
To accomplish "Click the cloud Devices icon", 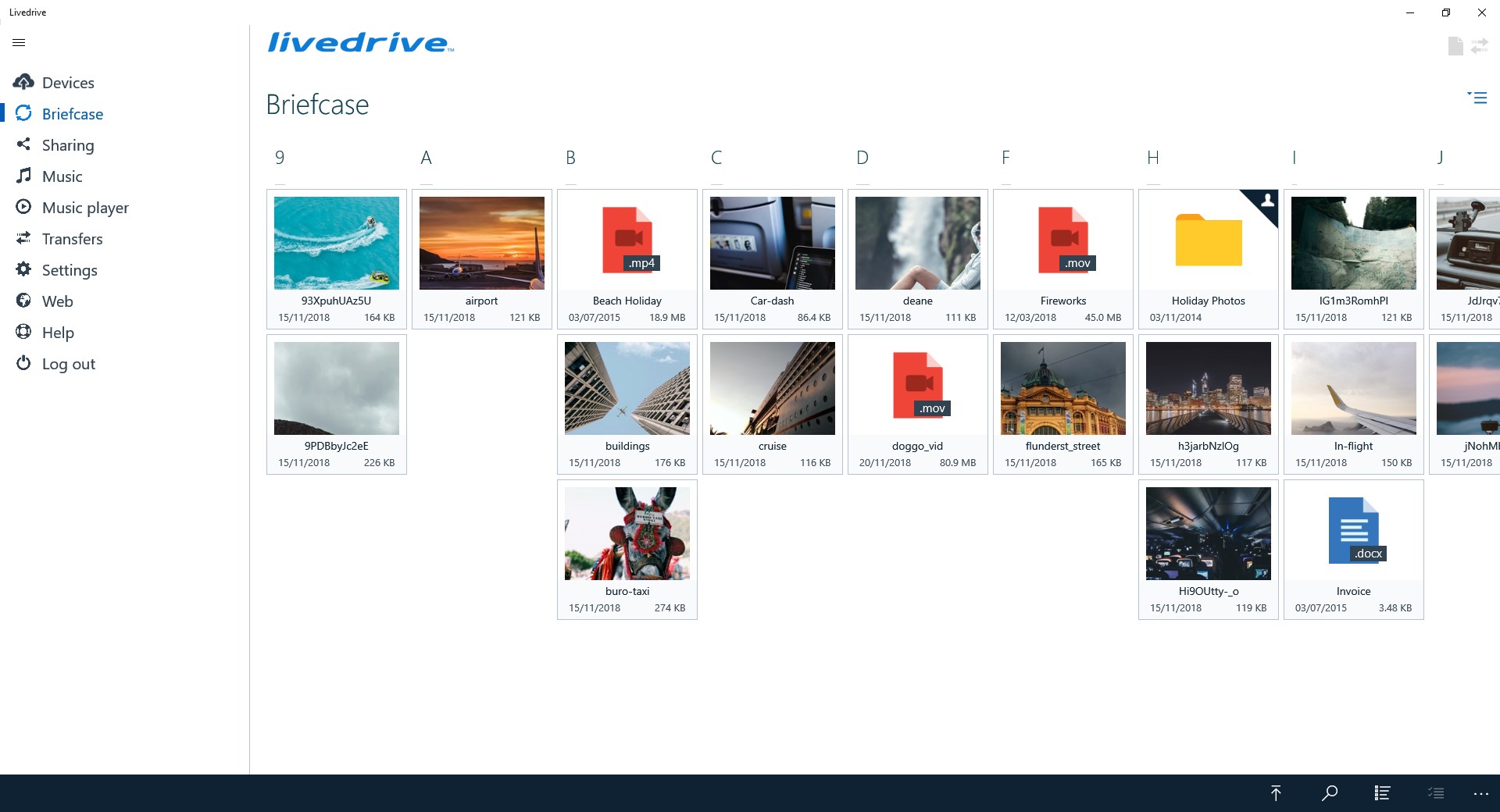I will (23, 82).
